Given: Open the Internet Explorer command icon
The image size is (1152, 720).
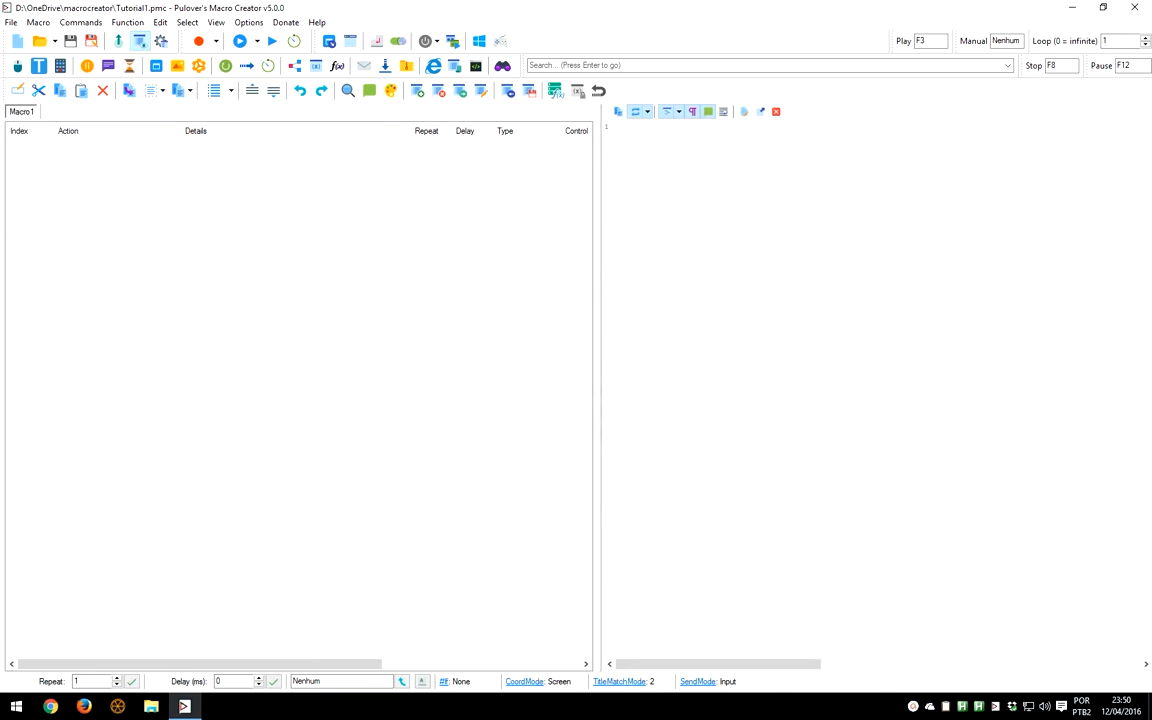Looking at the screenshot, I should (433, 66).
